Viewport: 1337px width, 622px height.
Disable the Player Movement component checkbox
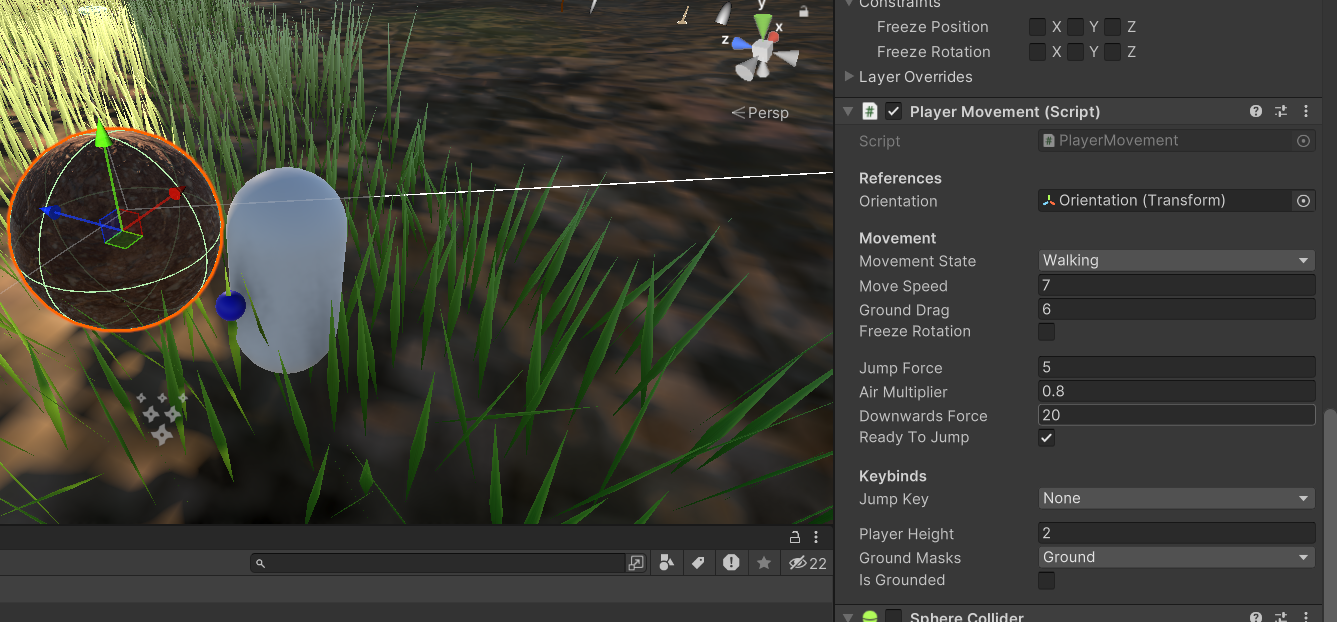894,112
